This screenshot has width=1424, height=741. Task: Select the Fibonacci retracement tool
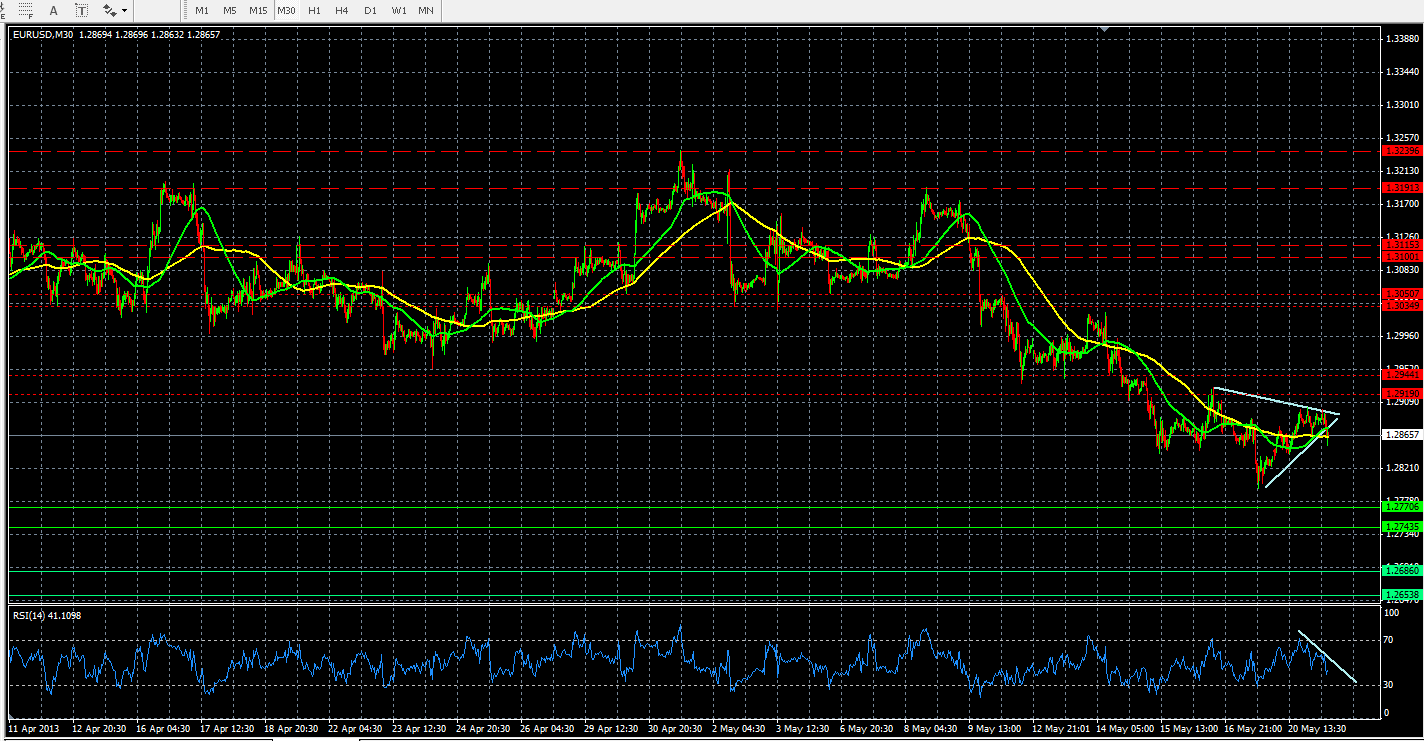click(x=26, y=10)
